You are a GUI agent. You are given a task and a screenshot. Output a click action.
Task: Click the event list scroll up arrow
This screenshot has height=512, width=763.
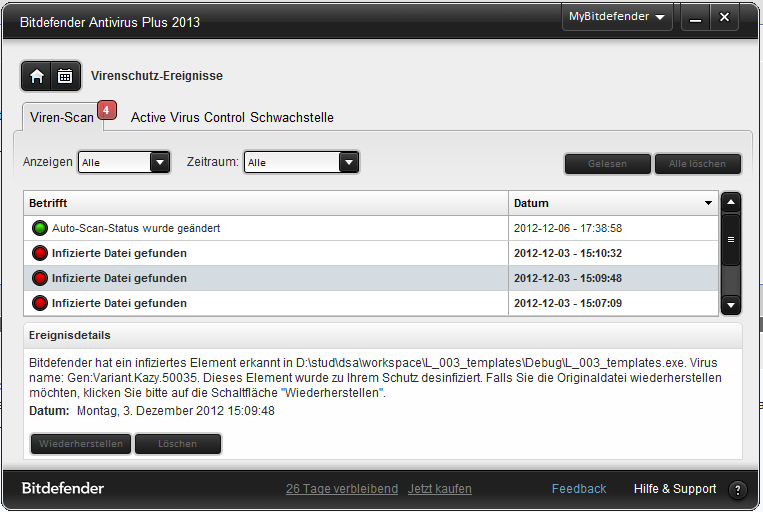[x=731, y=202]
